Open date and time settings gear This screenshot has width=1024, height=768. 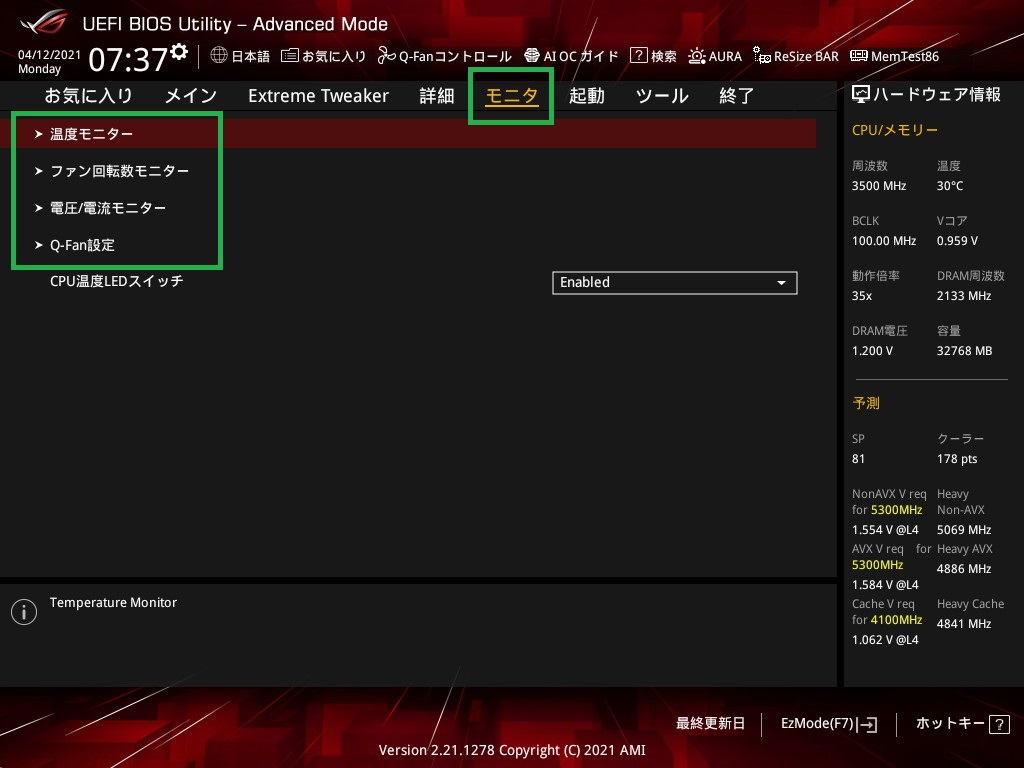coord(178,52)
